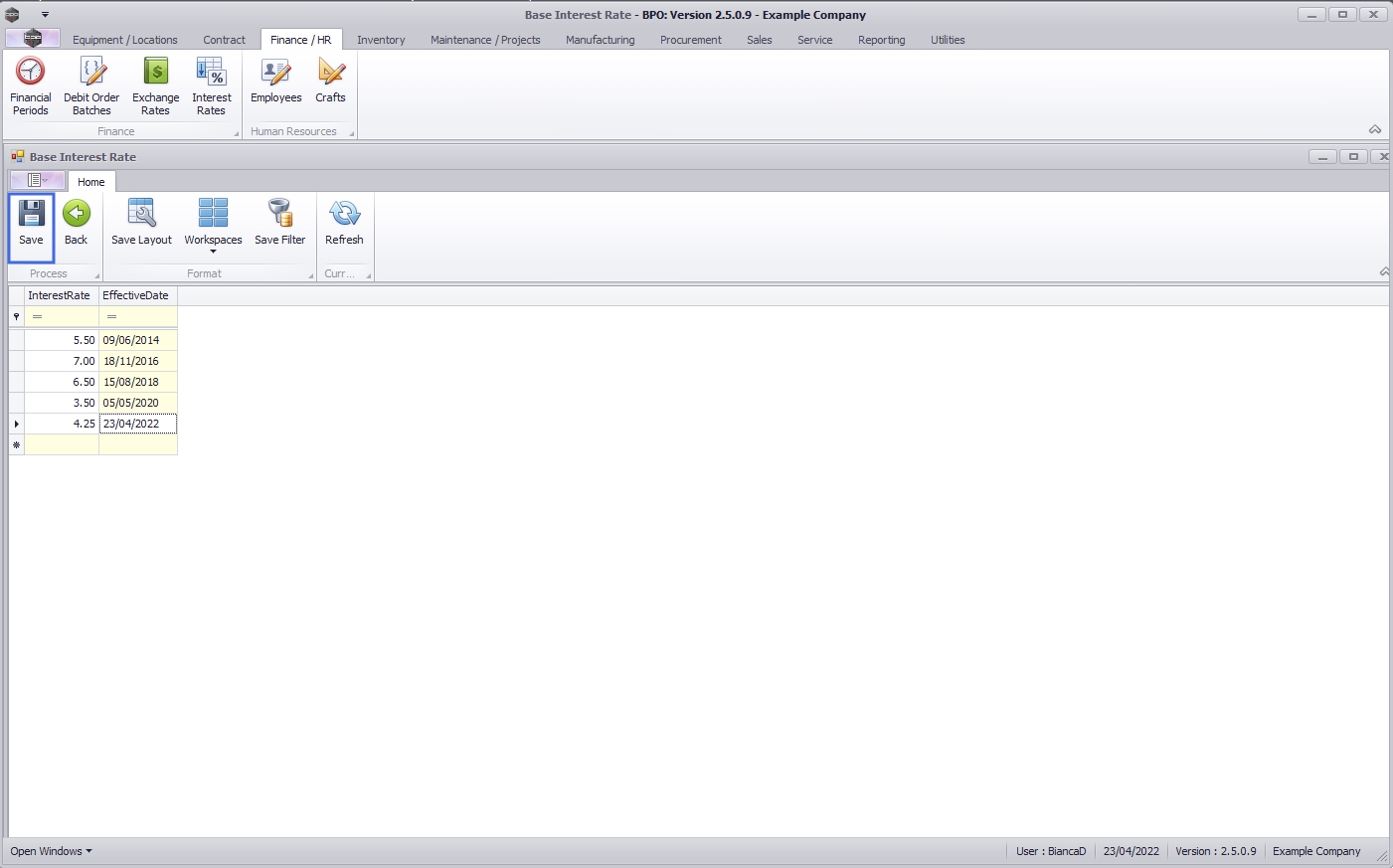Open the Base Interest Rate file menu button
This screenshot has width=1393, height=868.
[x=38, y=180]
